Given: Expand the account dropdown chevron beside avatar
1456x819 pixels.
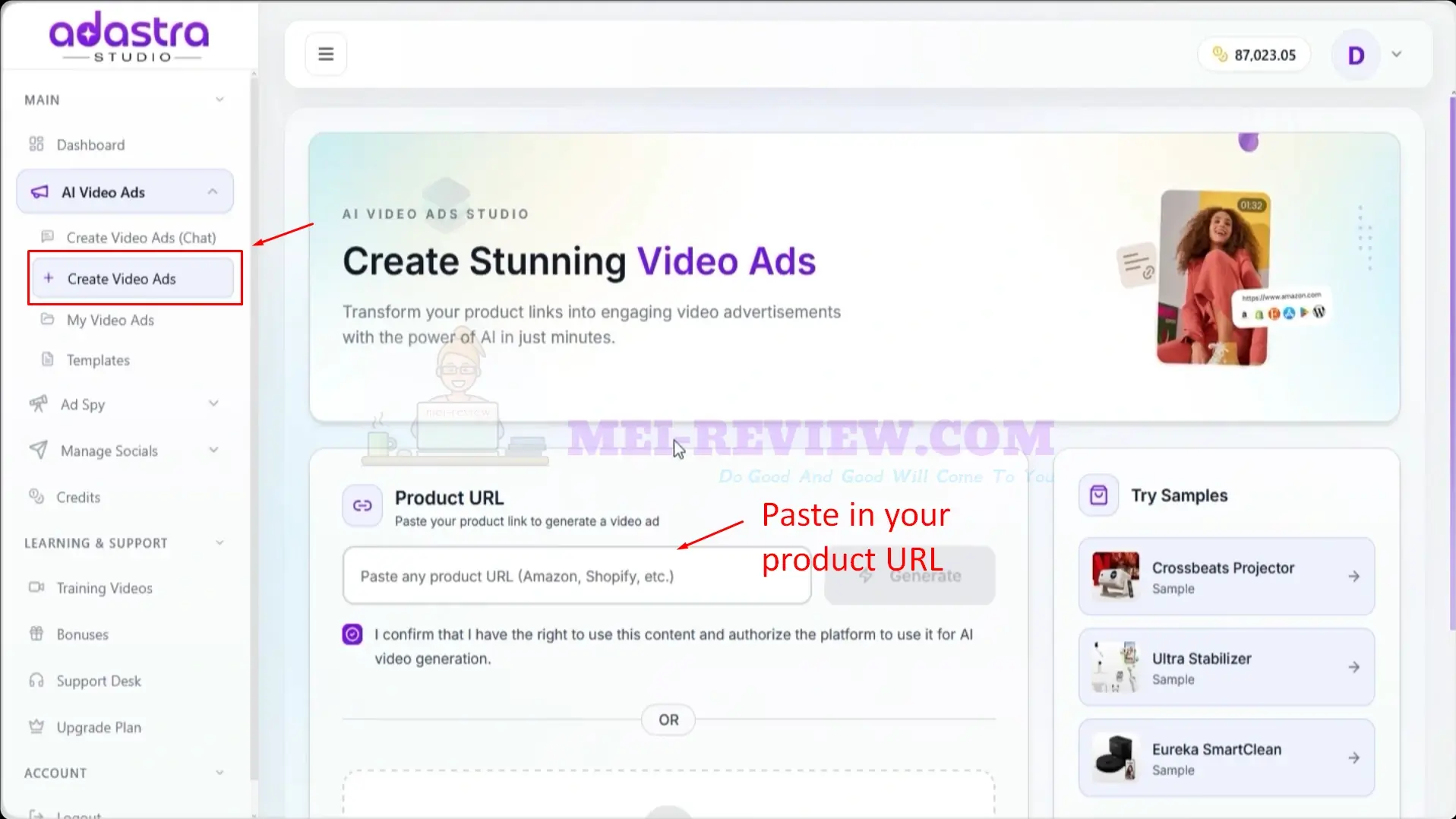Looking at the screenshot, I should pyautogui.click(x=1396, y=54).
